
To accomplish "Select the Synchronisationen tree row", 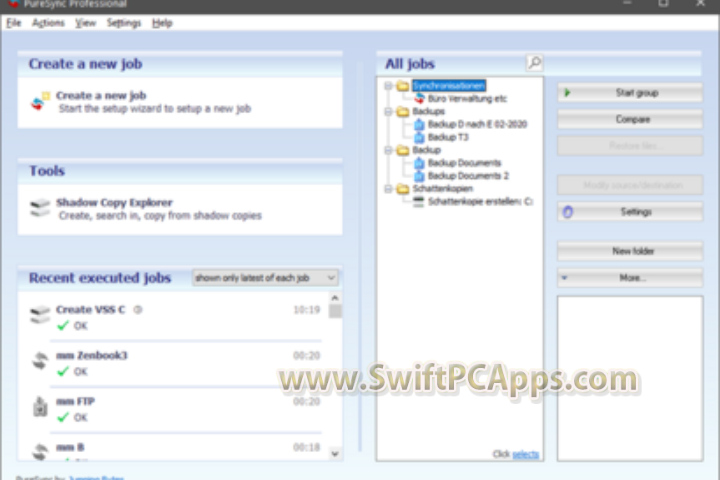I will pos(449,85).
